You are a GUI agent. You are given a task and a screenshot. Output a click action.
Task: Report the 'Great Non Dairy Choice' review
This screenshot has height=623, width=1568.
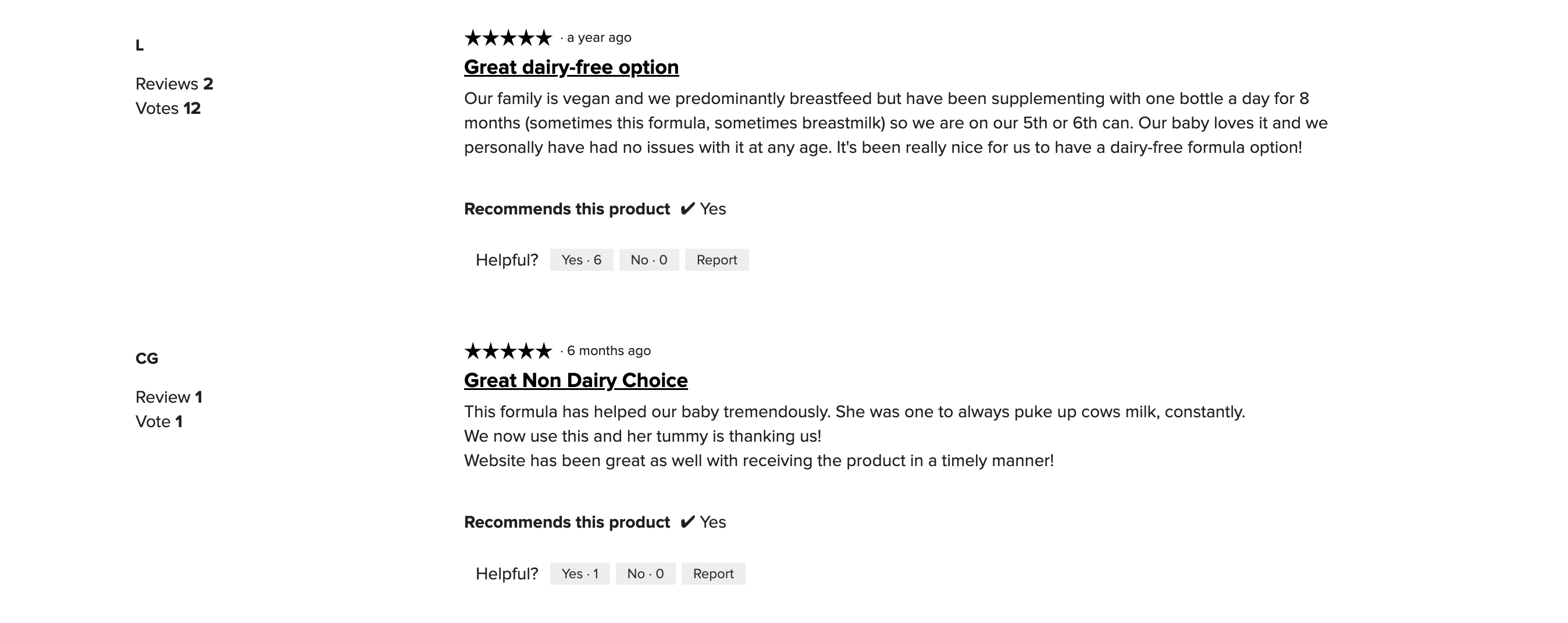(713, 574)
